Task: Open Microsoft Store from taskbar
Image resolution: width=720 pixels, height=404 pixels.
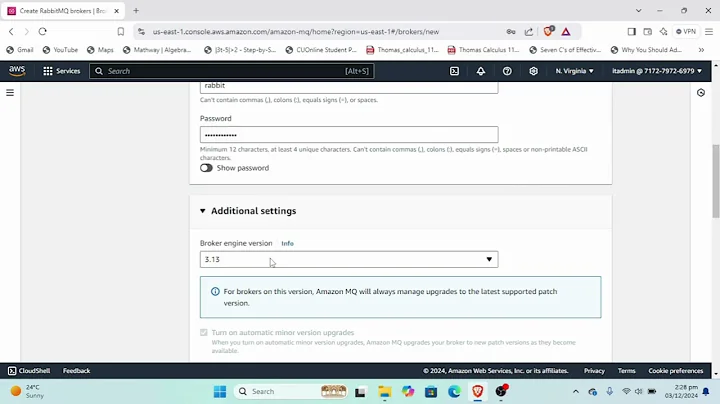Action: tap(431, 392)
